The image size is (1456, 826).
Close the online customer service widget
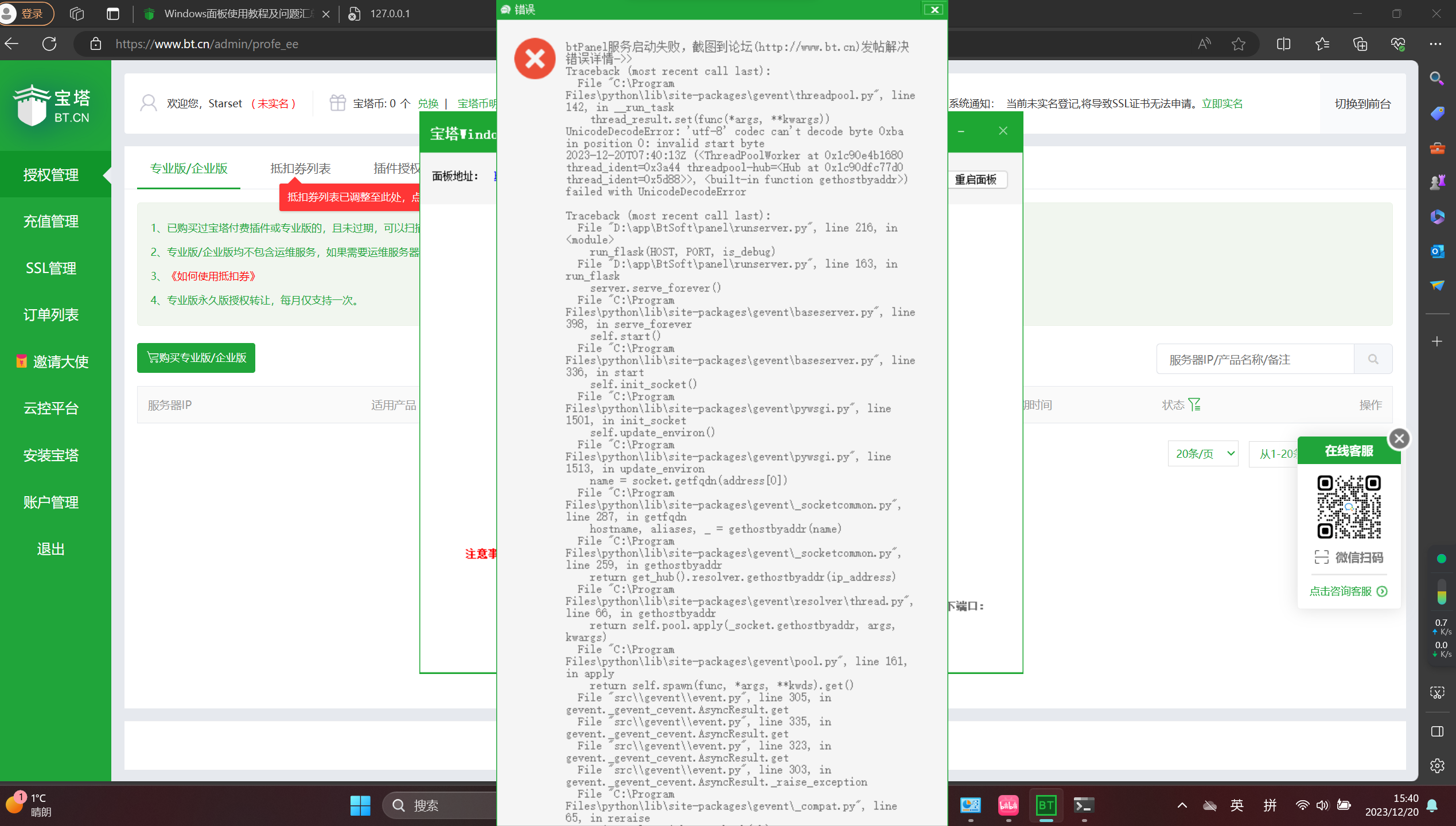click(x=1399, y=439)
